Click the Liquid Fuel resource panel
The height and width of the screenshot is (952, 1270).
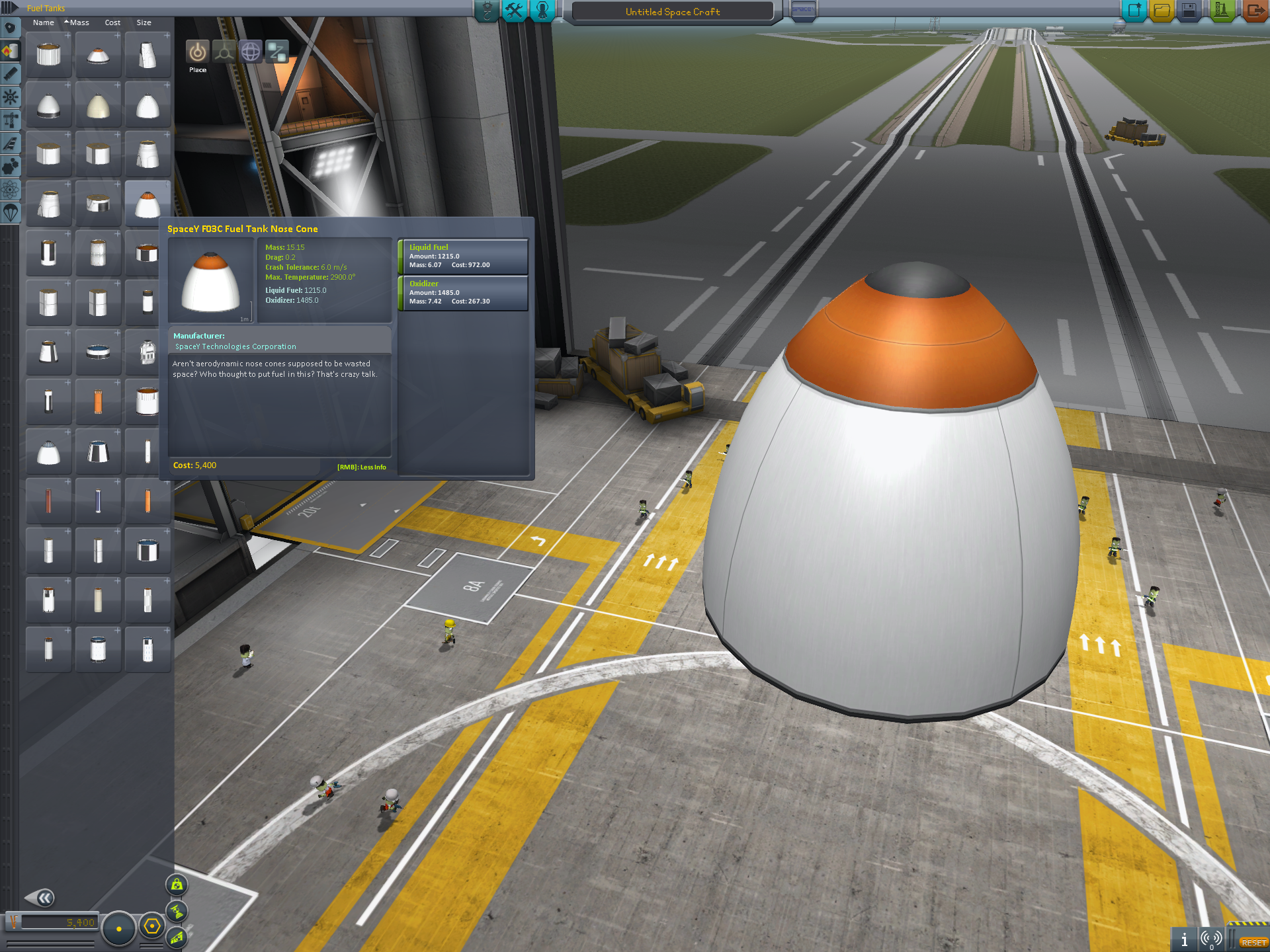(463, 256)
